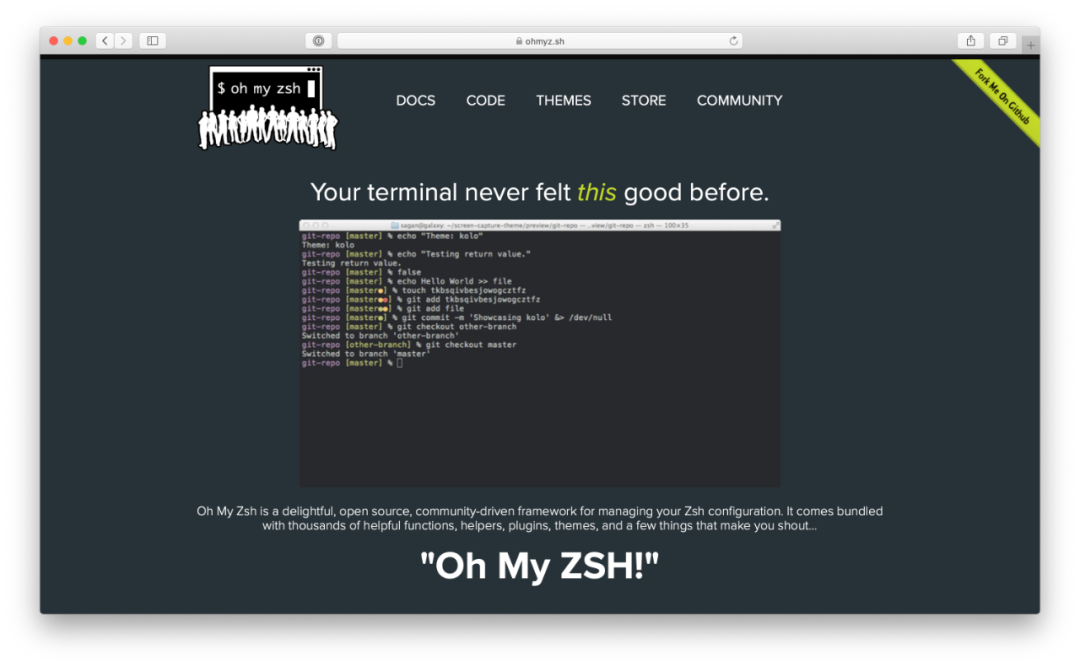Follow the Fork Me On Github ribbon
The height and width of the screenshot is (667, 1080).
tap(1003, 97)
